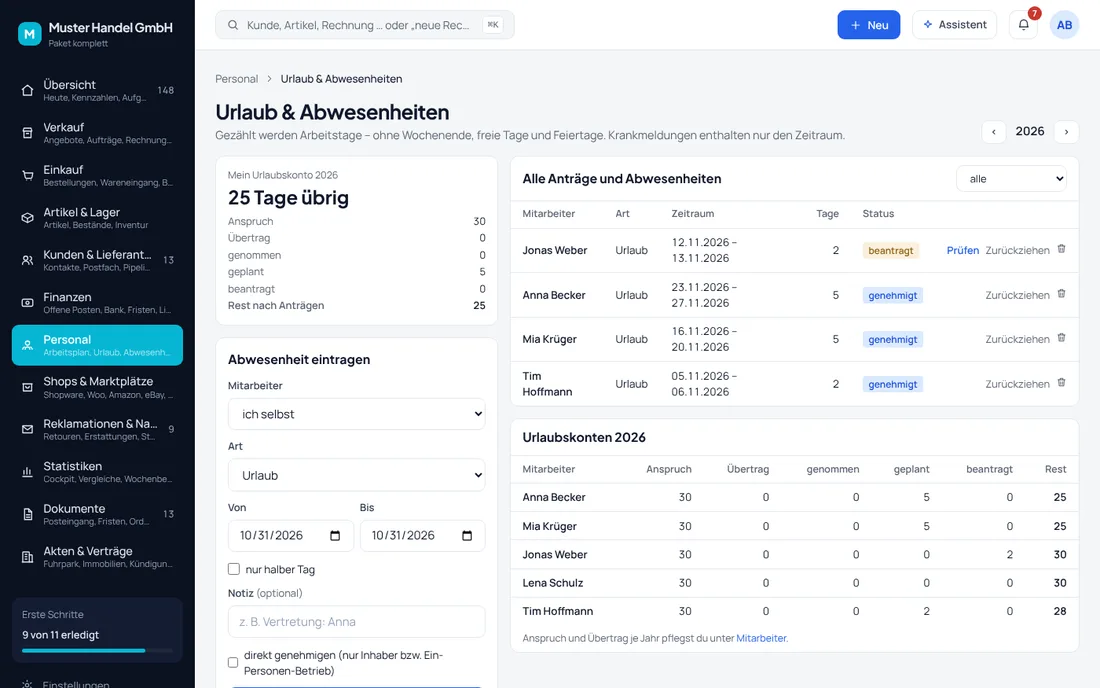Select the Personal sidebar item
The width and height of the screenshot is (1100, 688).
[x=98, y=345]
